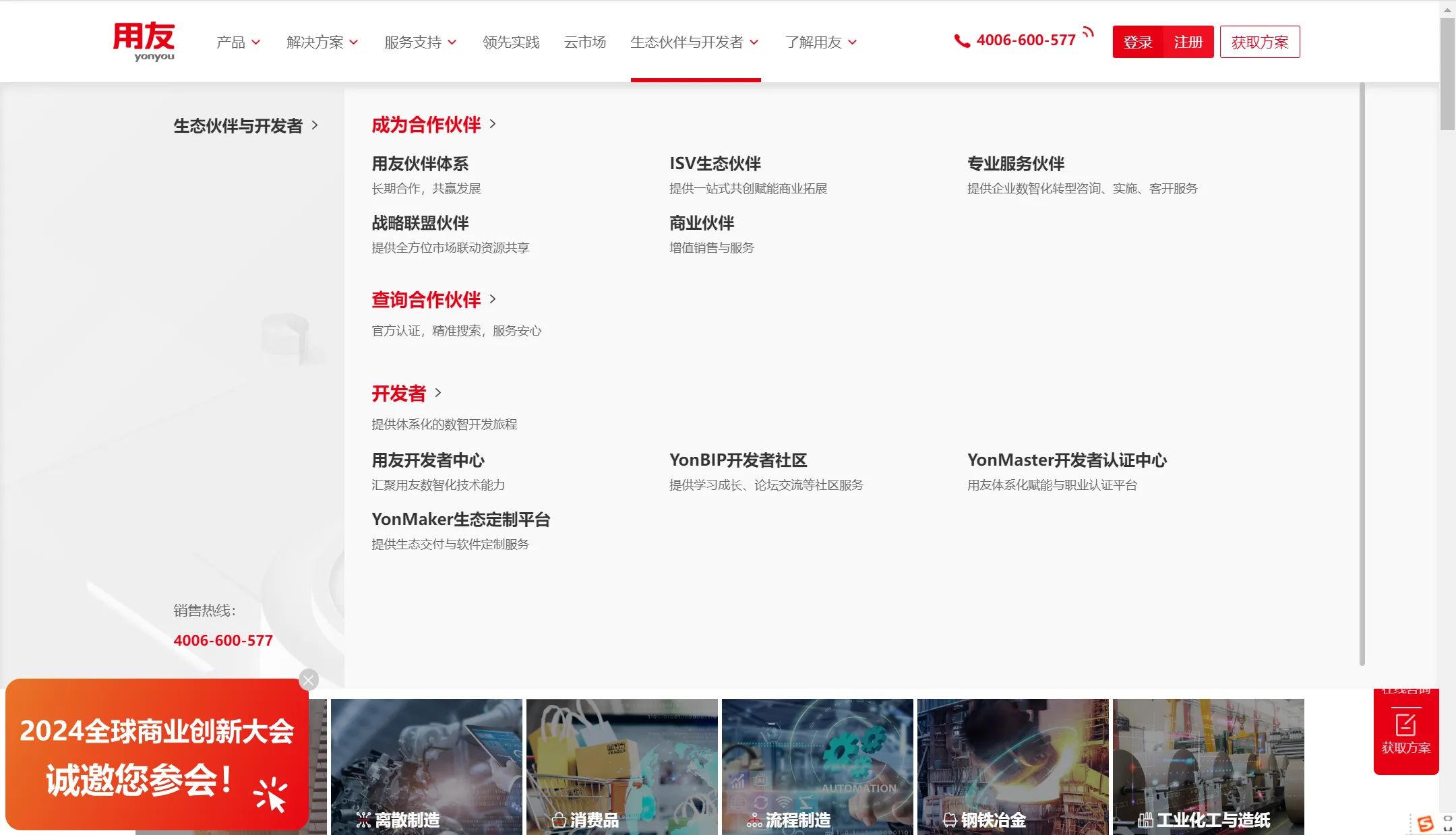Click the 离散制造 industry tile icon
The image size is (1456, 835).
363,820
